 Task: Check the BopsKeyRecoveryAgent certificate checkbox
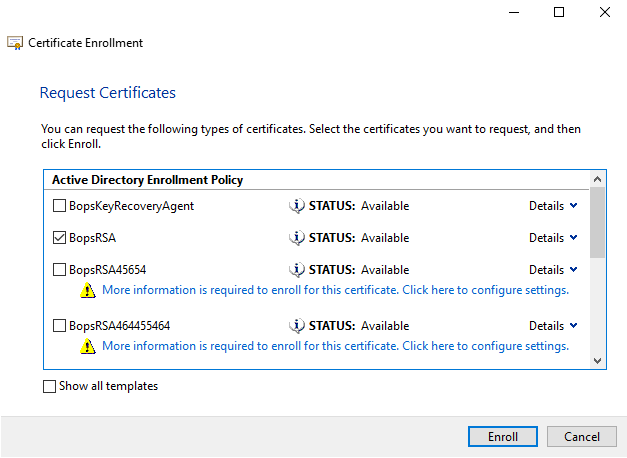point(59,206)
